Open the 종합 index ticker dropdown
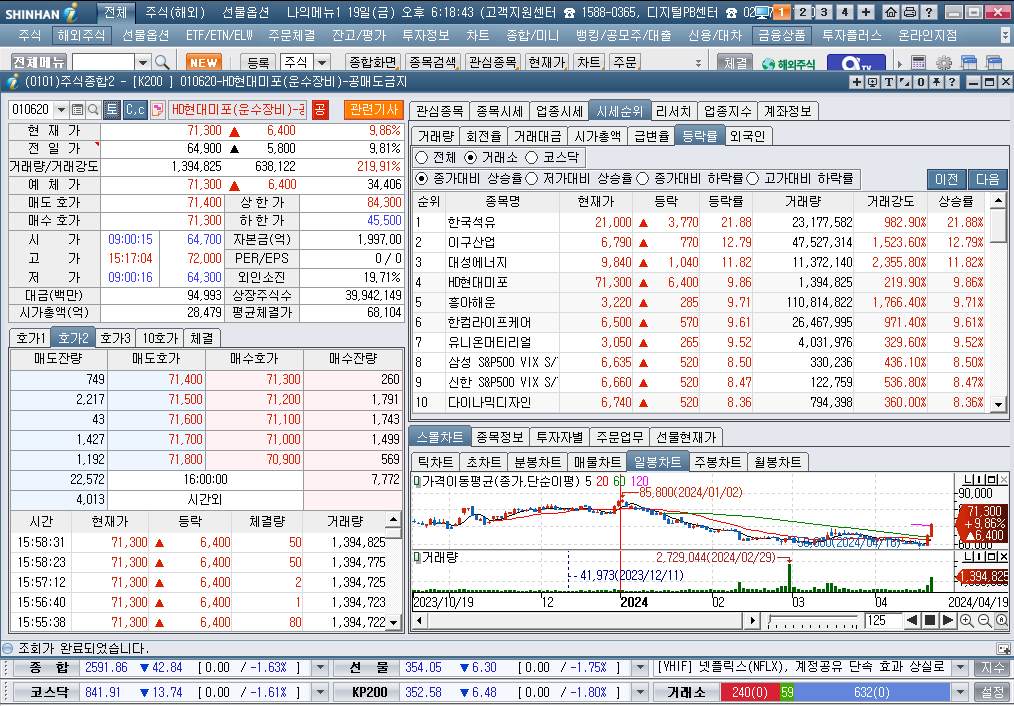The image size is (1014, 706). point(320,667)
